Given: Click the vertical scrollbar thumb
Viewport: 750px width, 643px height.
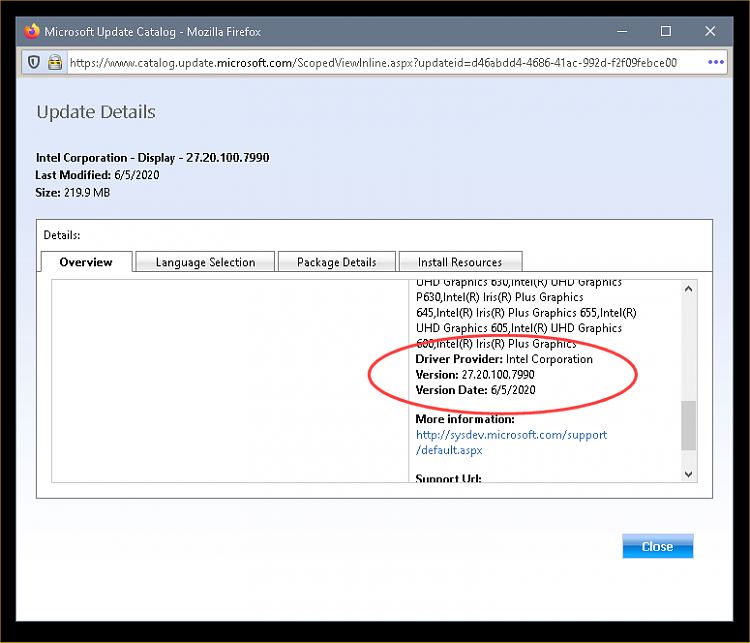Looking at the screenshot, I should 688,425.
